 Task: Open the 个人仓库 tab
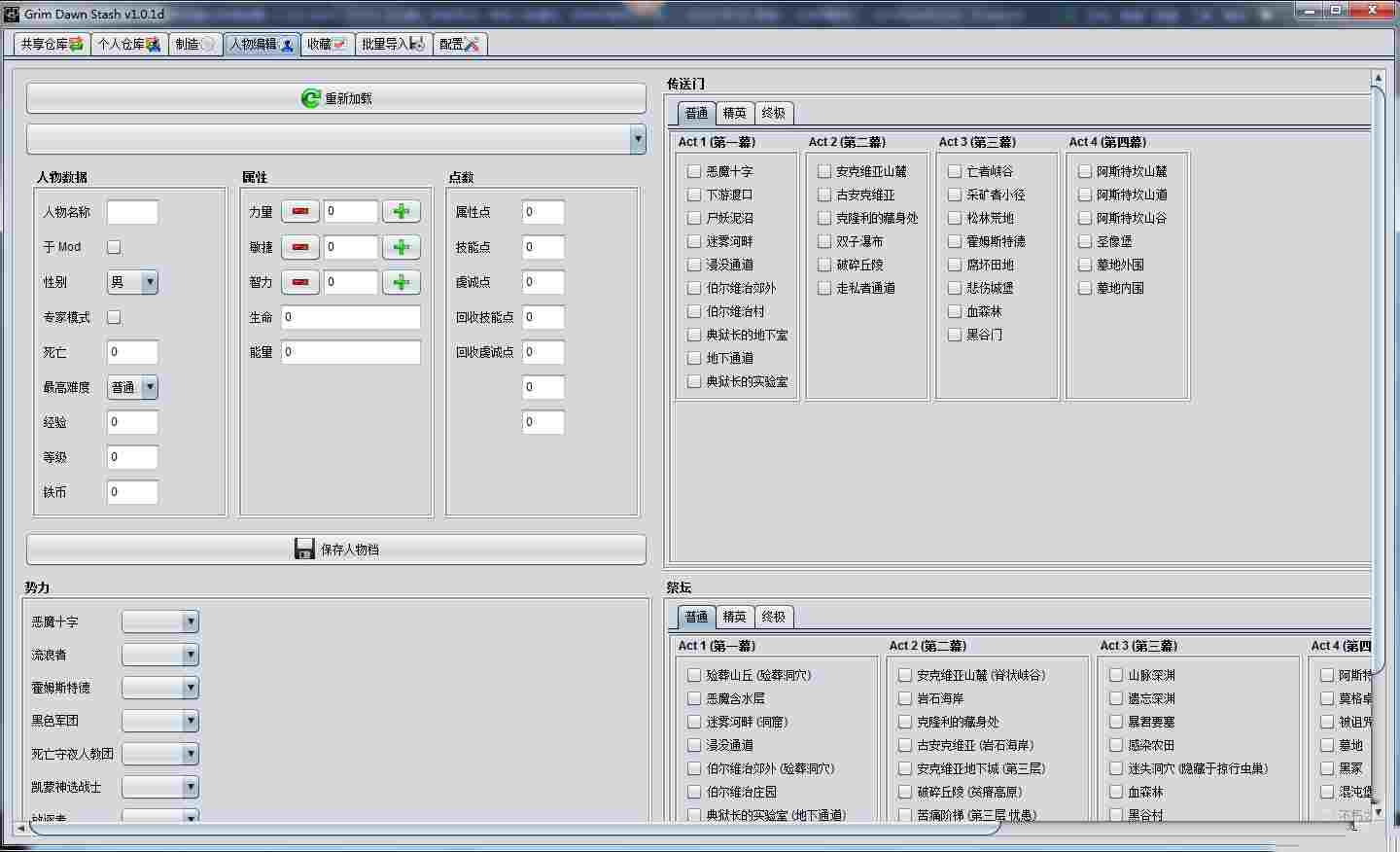pyautogui.click(x=128, y=44)
